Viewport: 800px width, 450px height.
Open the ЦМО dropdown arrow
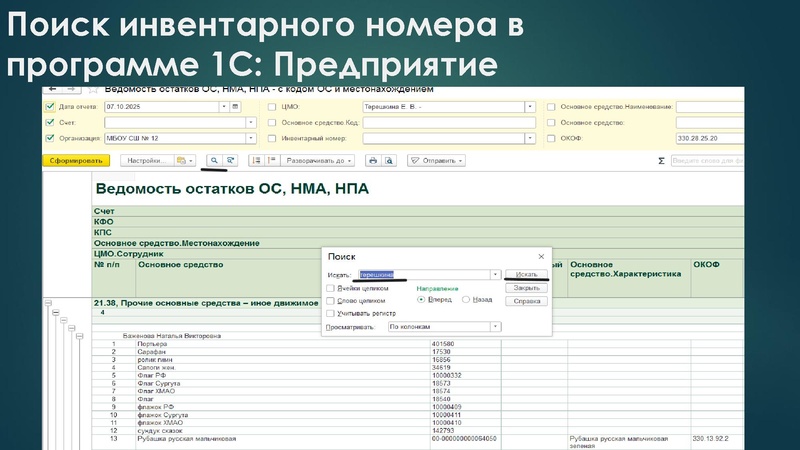(530, 107)
